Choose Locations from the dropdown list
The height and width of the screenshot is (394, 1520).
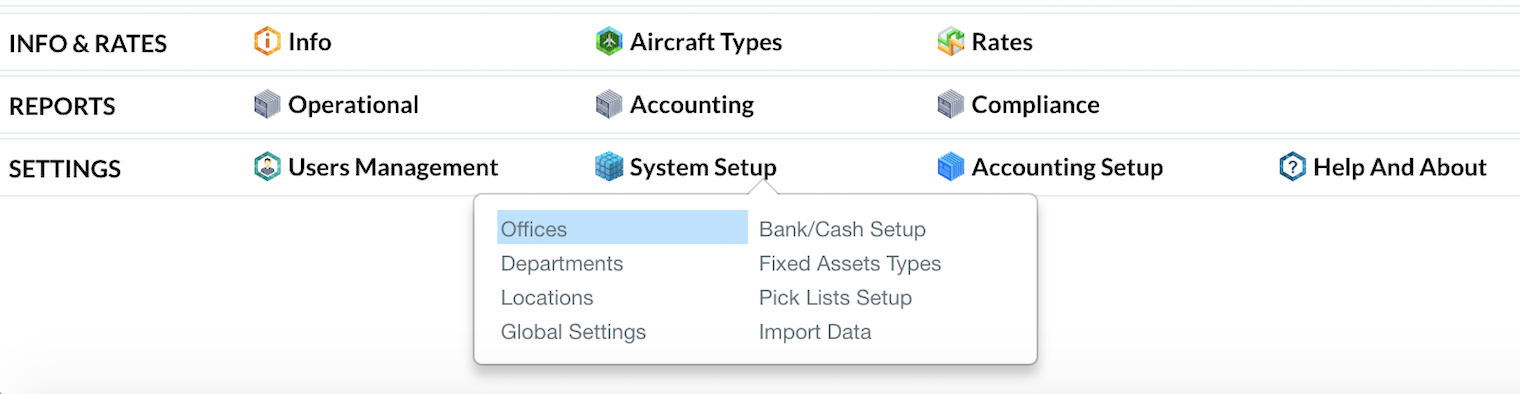(547, 297)
